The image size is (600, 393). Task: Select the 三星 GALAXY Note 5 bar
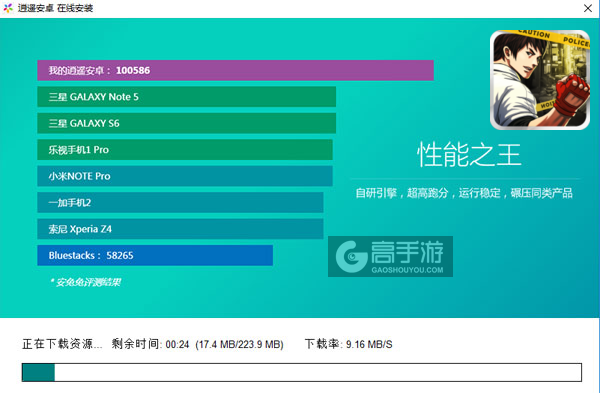point(186,97)
